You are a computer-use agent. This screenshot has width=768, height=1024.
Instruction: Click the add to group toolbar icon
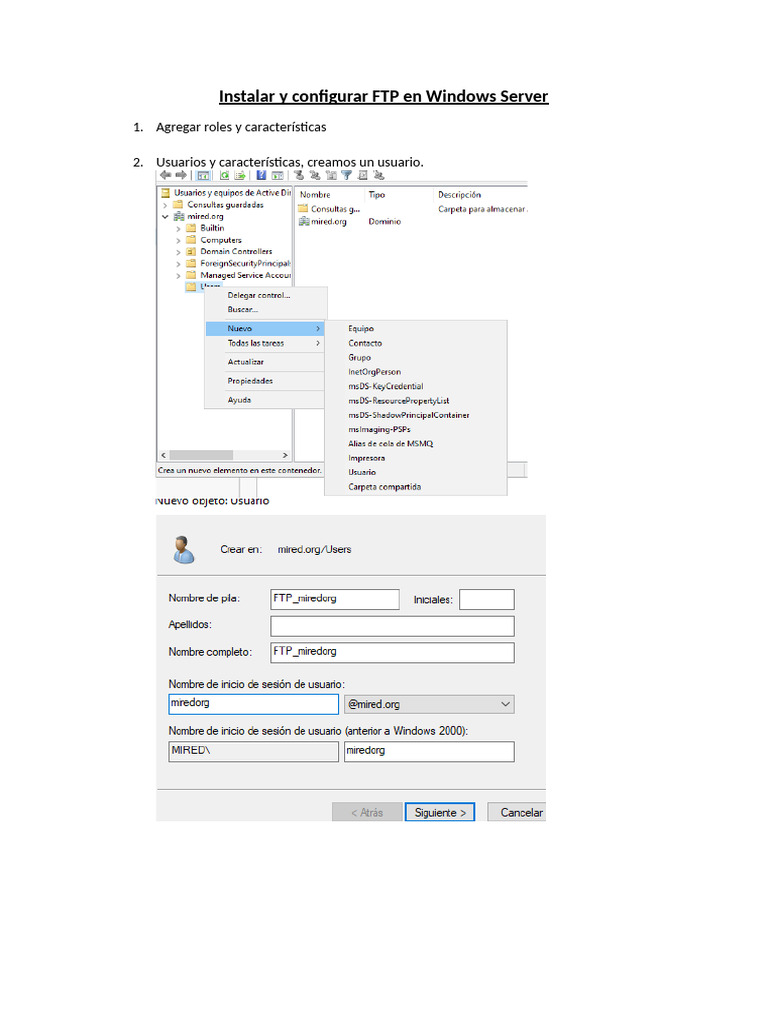[x=379, y=175]
